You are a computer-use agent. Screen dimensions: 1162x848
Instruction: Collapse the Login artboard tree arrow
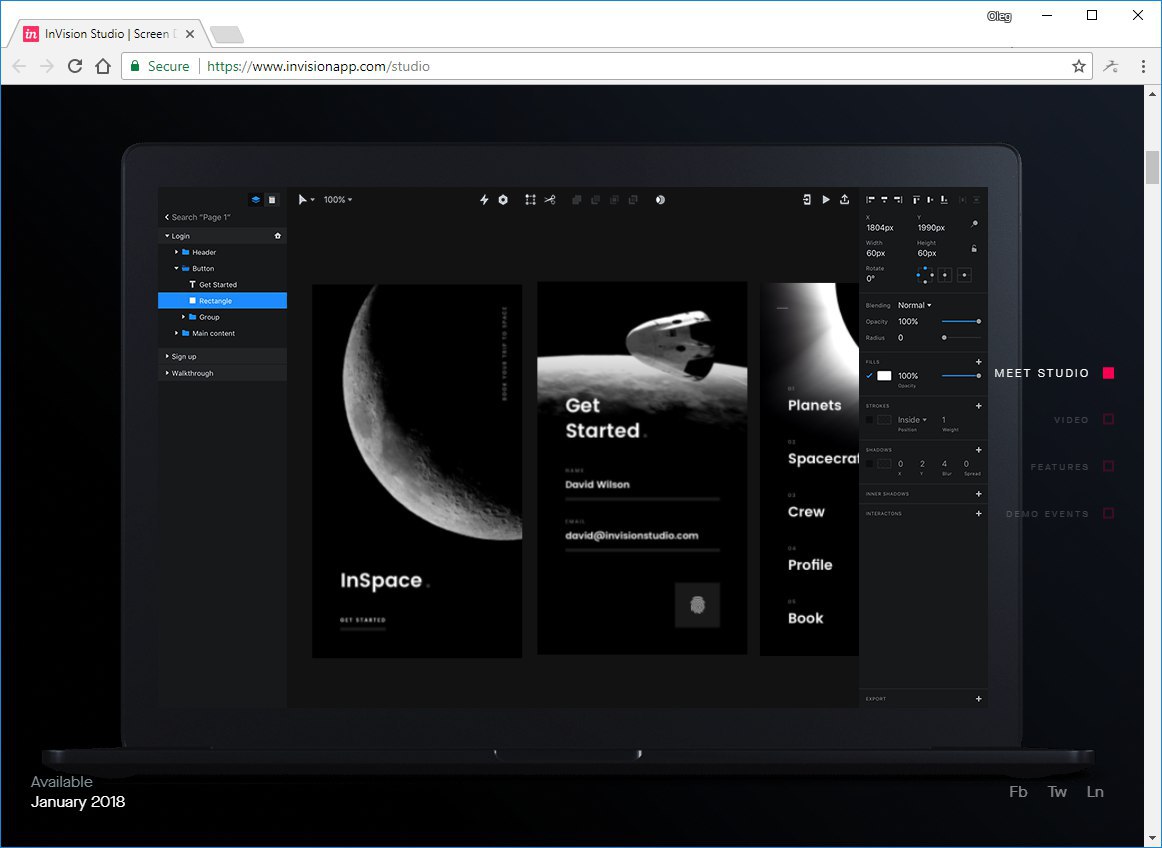pyautogui.click(x=167, y=236)
